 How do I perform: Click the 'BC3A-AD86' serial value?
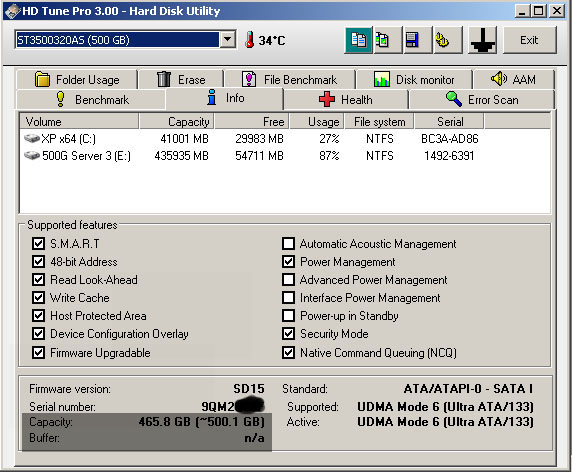point(449,139)
